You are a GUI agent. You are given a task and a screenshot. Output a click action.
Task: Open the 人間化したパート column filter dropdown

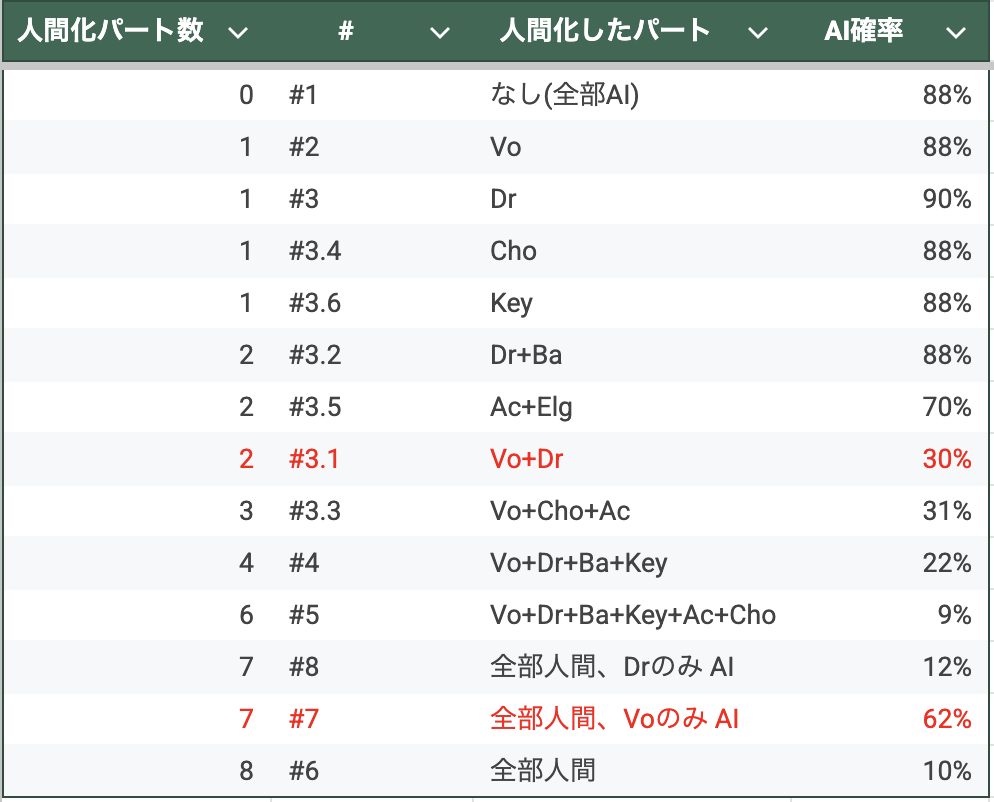[758, 32]
